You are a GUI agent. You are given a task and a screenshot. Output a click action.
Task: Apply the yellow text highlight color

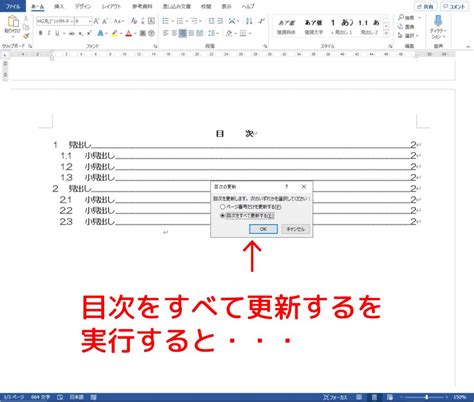point(114,33)
